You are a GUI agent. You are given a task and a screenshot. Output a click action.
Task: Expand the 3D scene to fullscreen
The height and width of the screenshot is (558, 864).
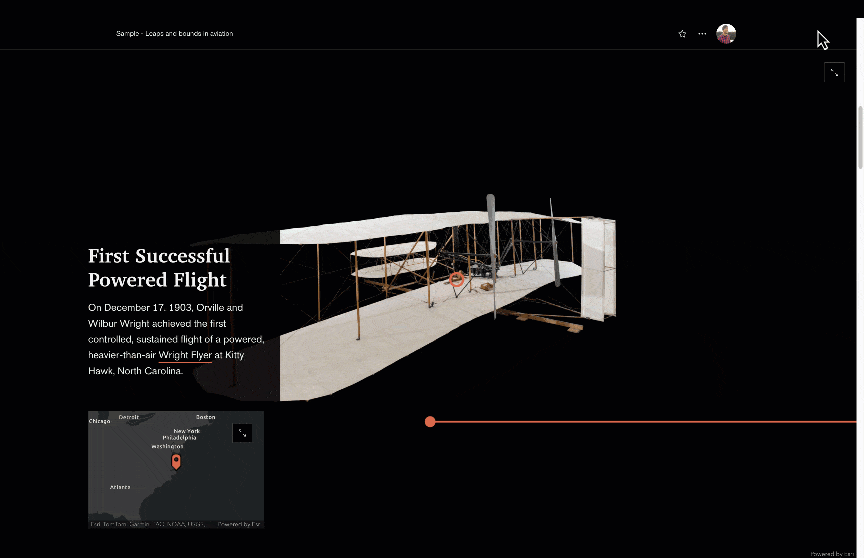pyautogui.click(x=834, y=73)
